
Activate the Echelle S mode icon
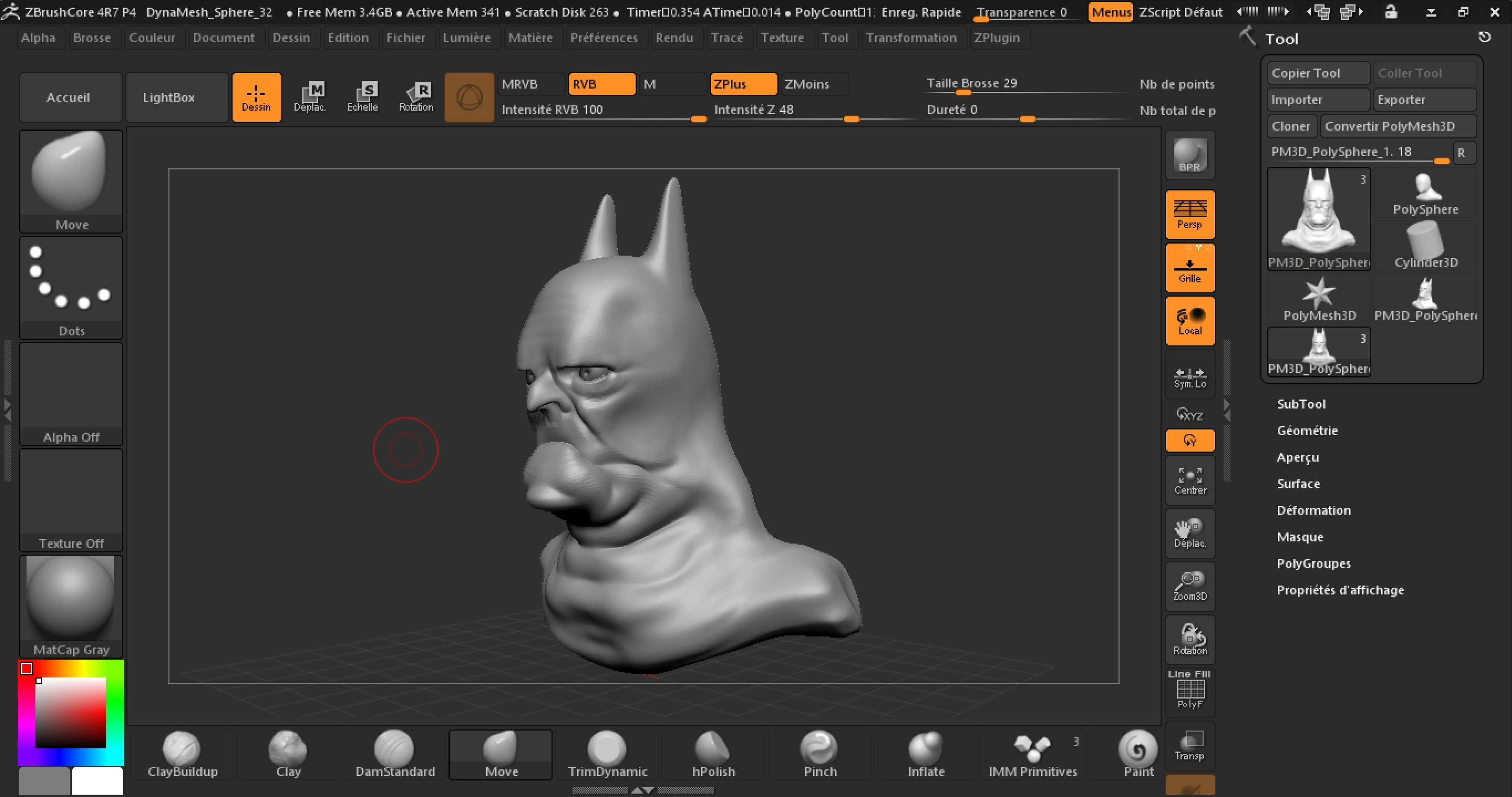362,98
